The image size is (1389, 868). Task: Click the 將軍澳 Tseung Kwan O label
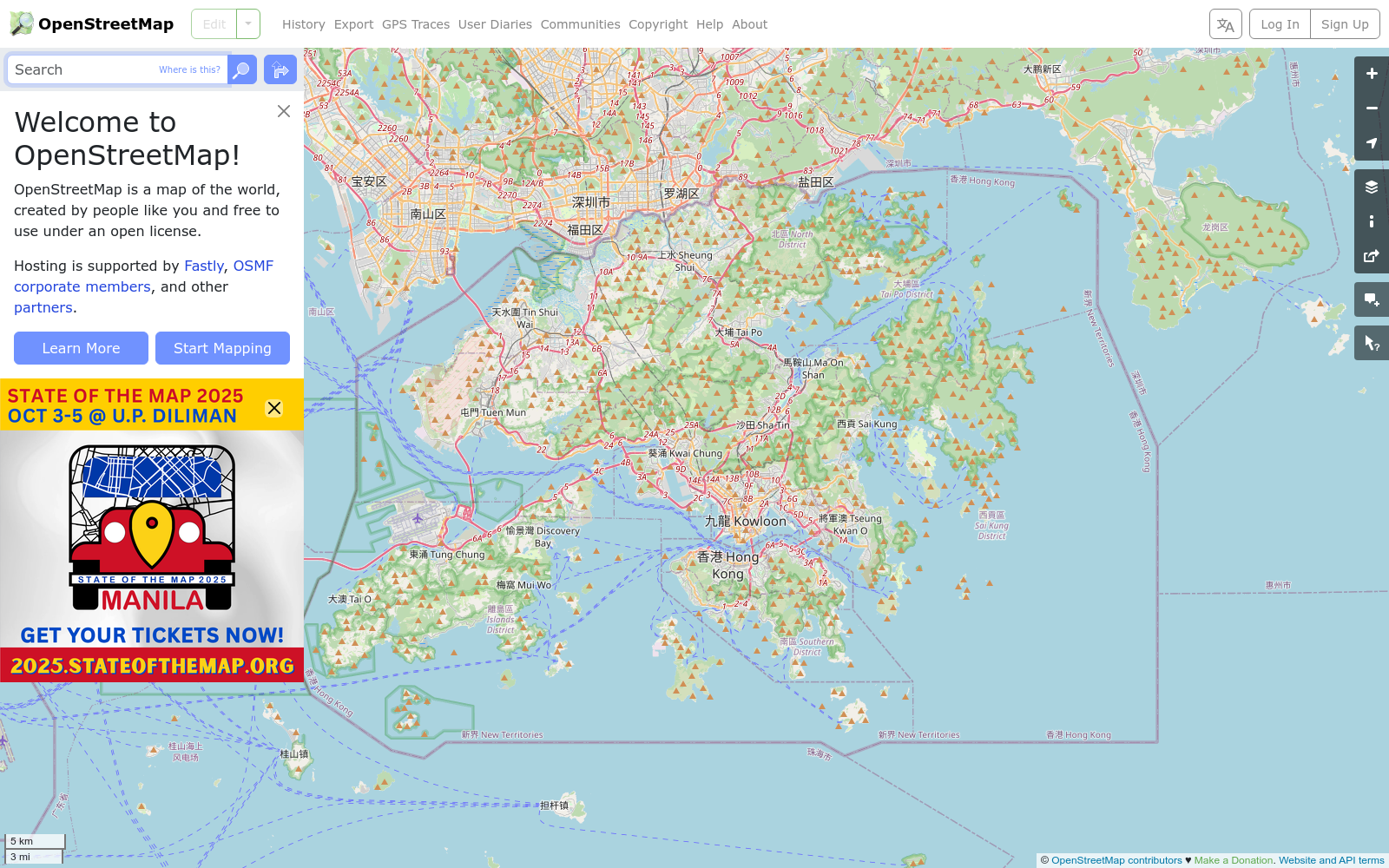(x=850, y=524)
